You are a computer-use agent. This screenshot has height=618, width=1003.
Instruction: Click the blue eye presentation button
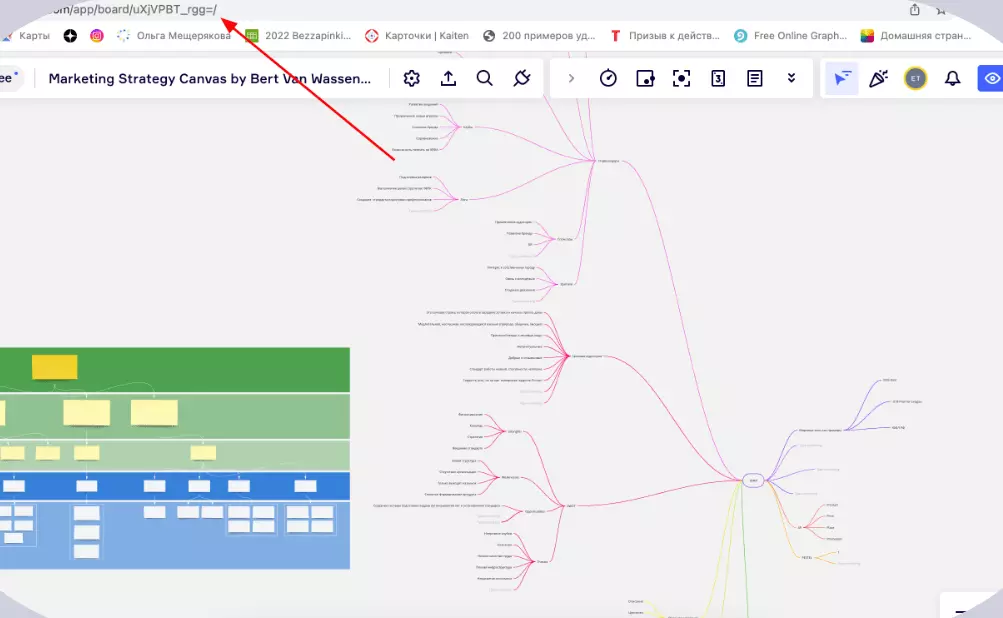pyautogui.click(x=991, y=79)
